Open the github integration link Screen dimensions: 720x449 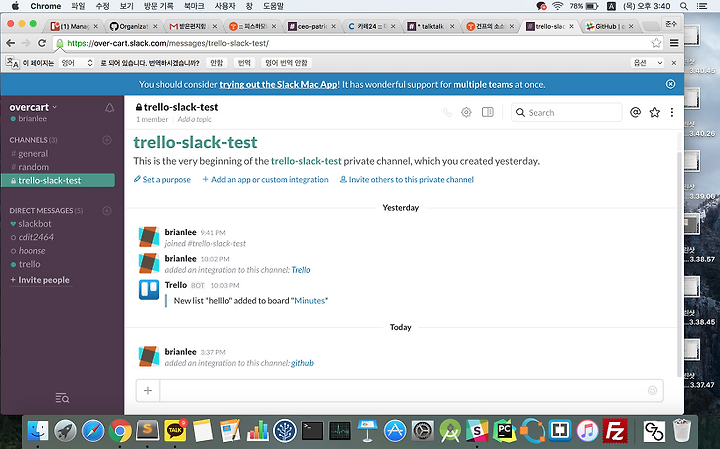(x=302, y=363)
